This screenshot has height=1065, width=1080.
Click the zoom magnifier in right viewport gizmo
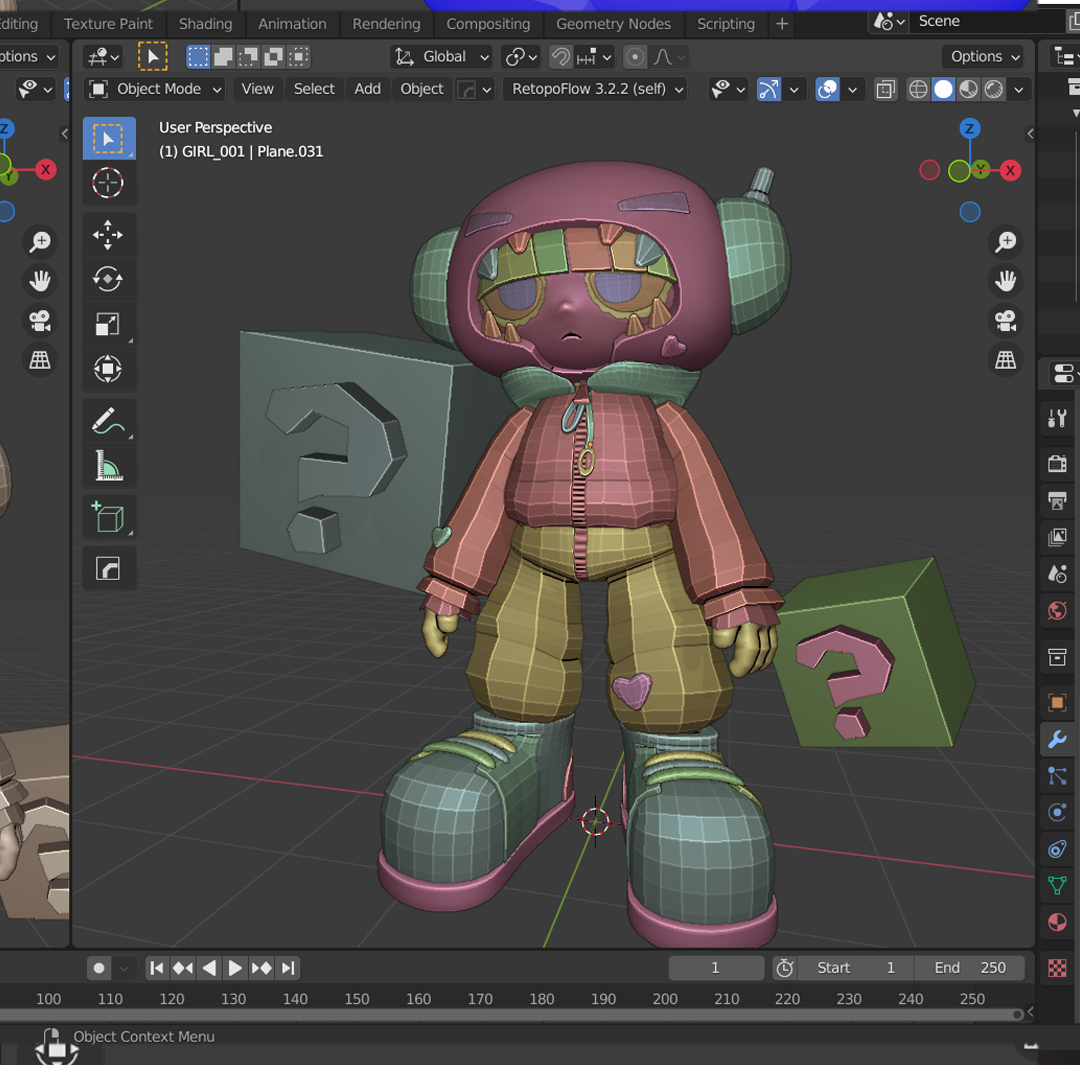(1005, 242)
